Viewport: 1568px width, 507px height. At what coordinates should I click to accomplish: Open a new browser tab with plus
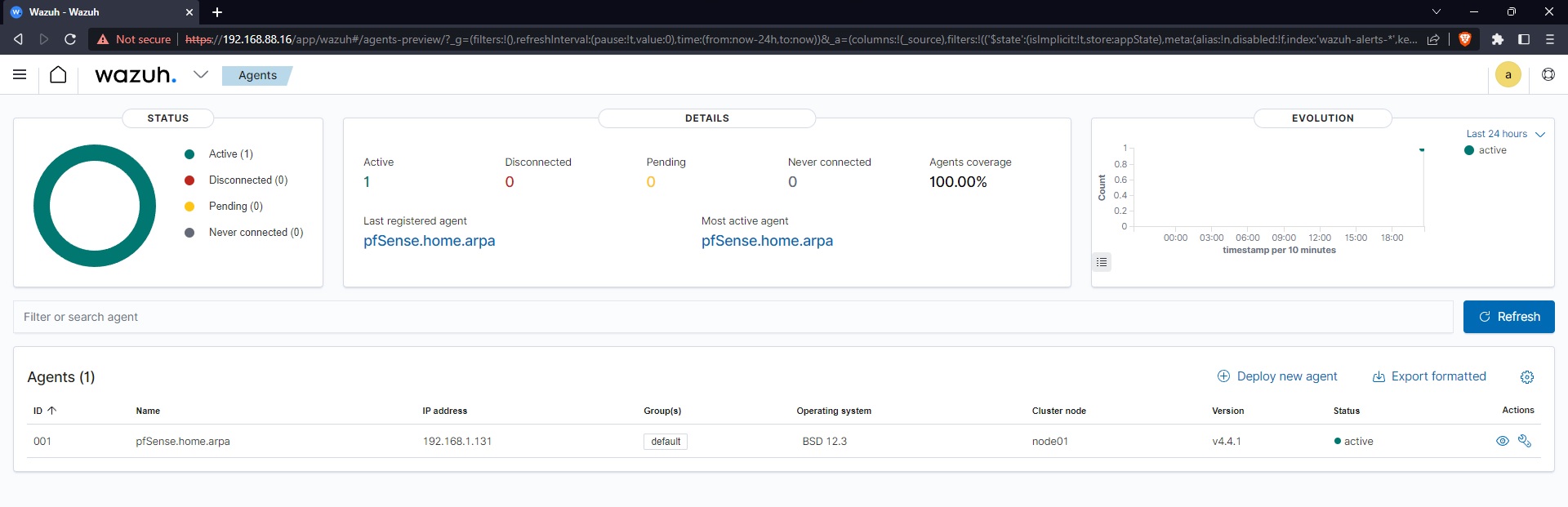click(x=217, y=12)
